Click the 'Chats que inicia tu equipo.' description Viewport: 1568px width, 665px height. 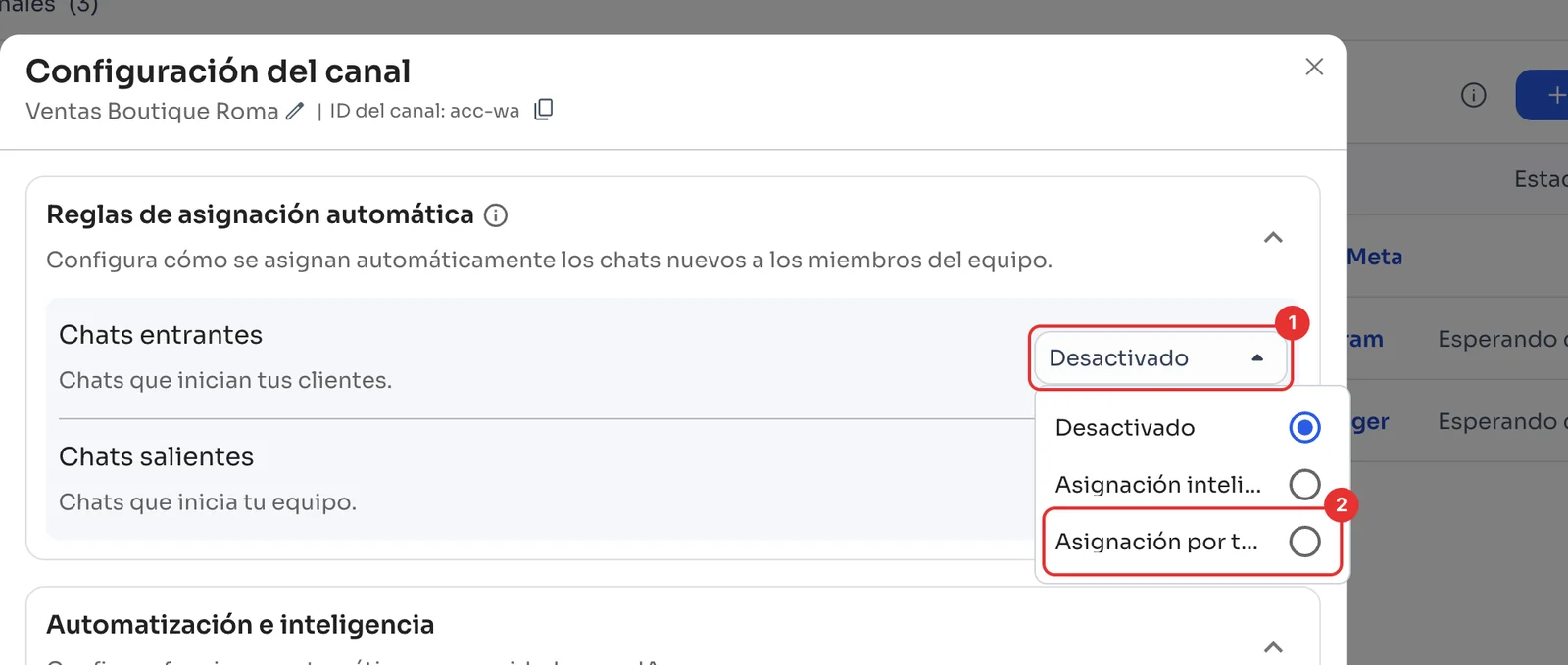[x=208, y=501]
